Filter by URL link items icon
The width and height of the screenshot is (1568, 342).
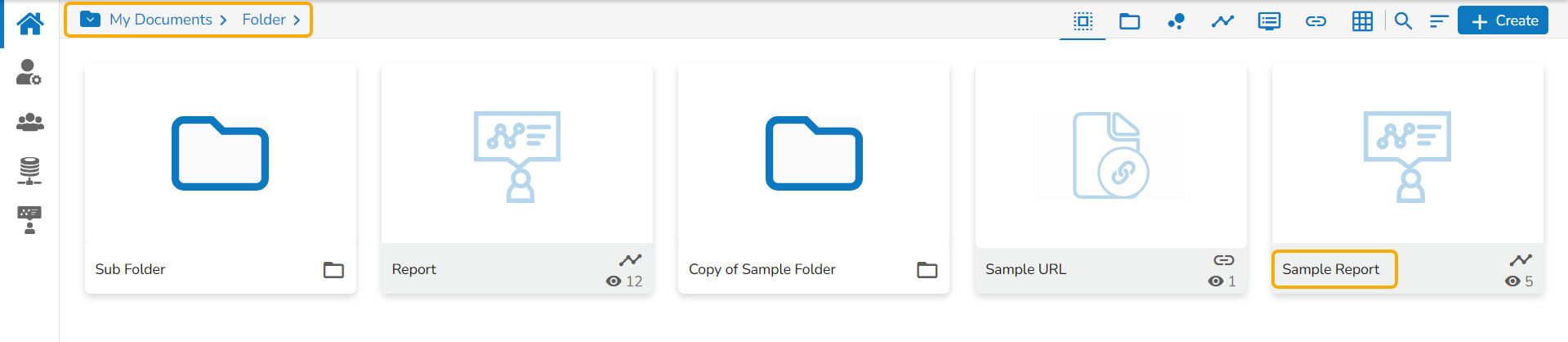pos(1316,21)
